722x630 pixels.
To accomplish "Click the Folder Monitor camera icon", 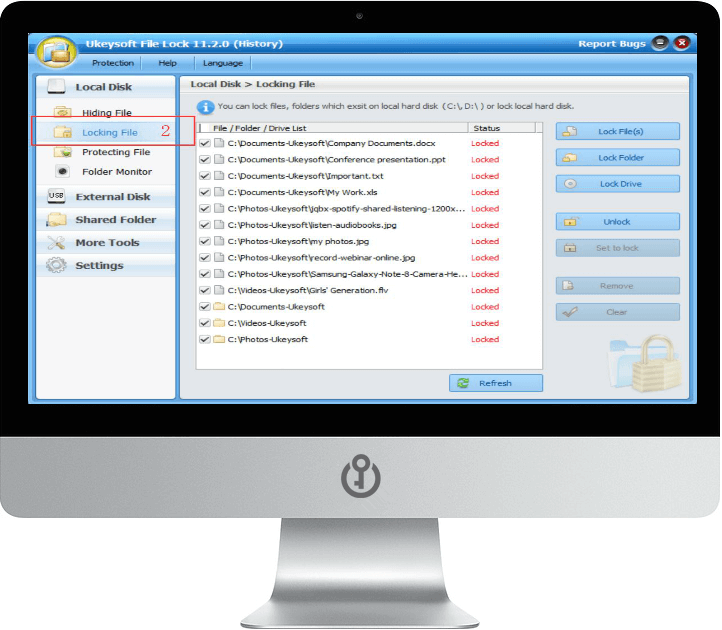I will click(x=63, y=171).
